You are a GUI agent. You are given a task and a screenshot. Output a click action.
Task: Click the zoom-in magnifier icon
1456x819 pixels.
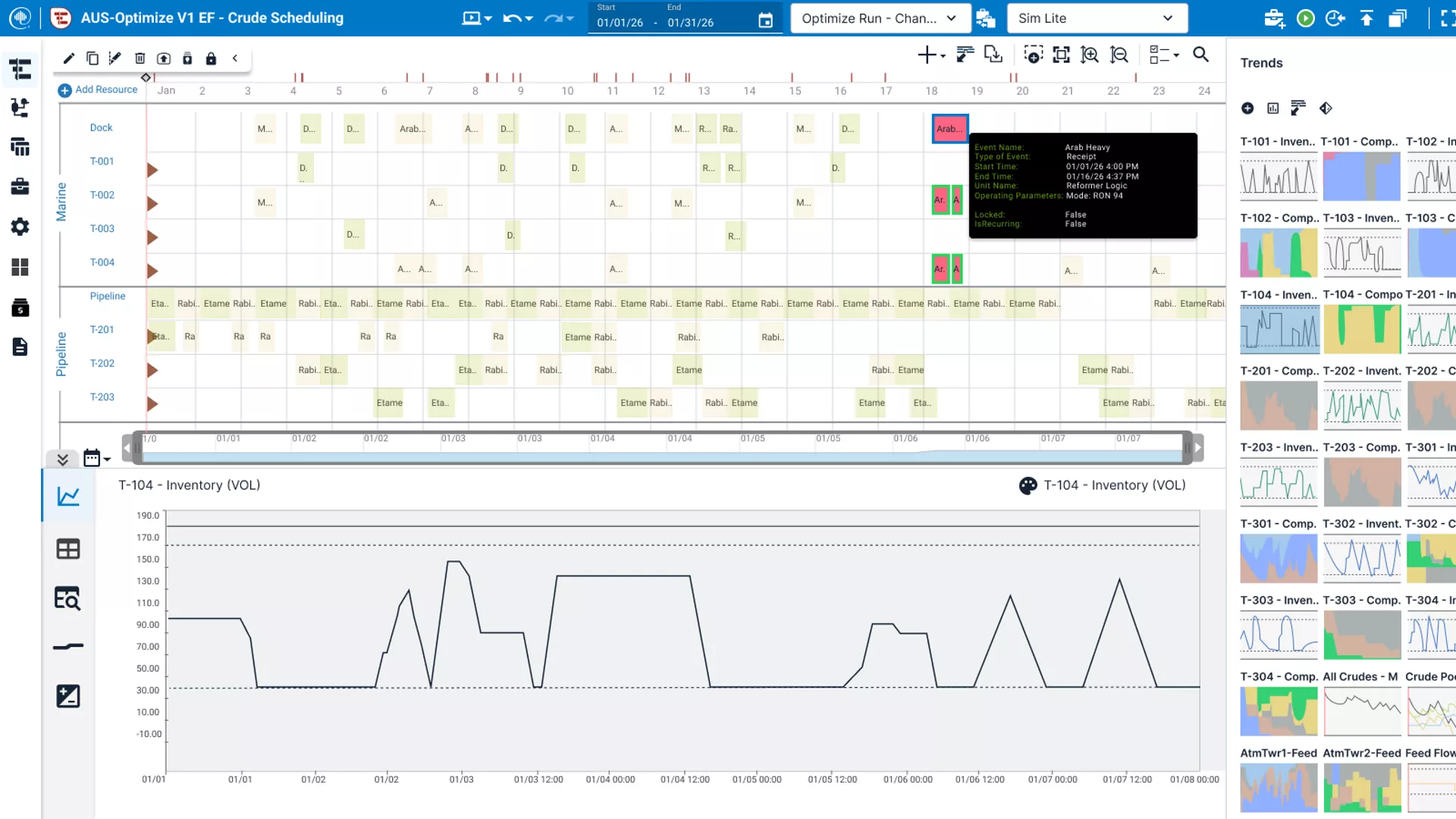pyautogui.click(x=1090, y=55)
